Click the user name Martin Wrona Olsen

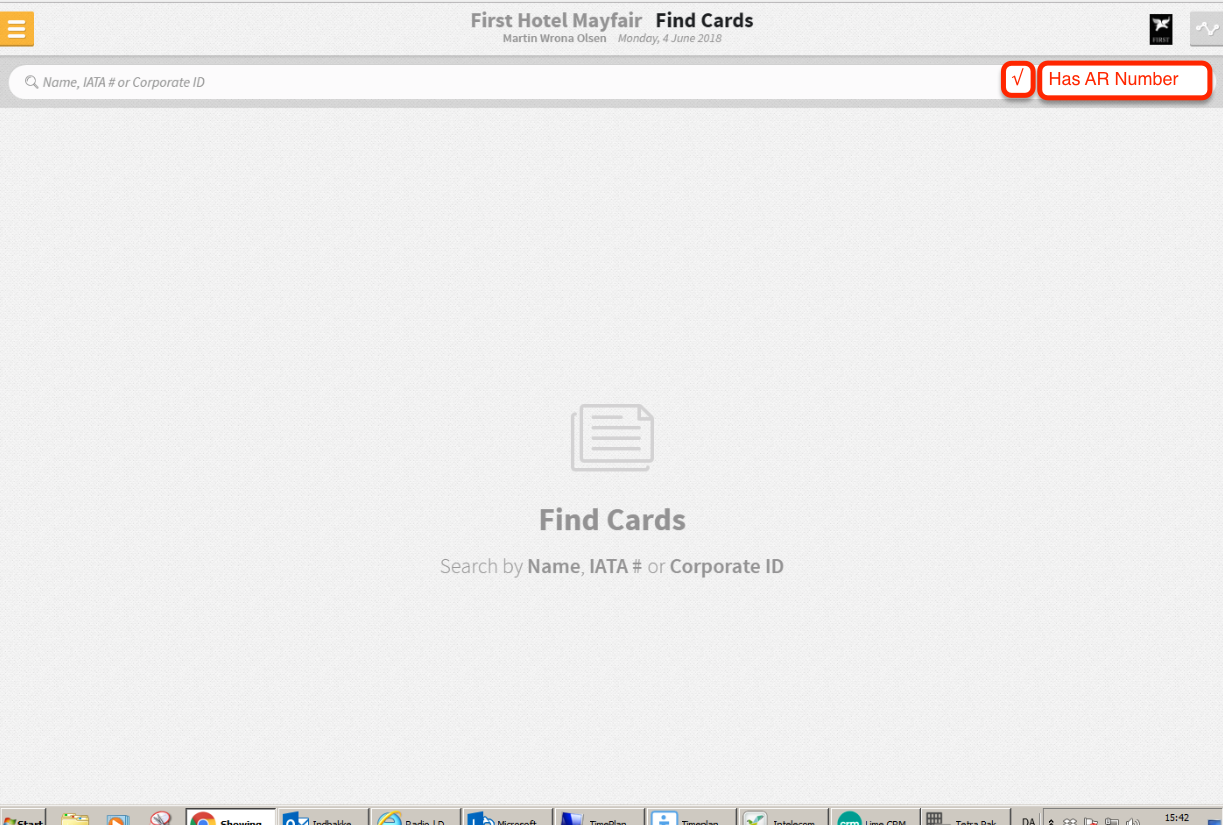(554, 39)
